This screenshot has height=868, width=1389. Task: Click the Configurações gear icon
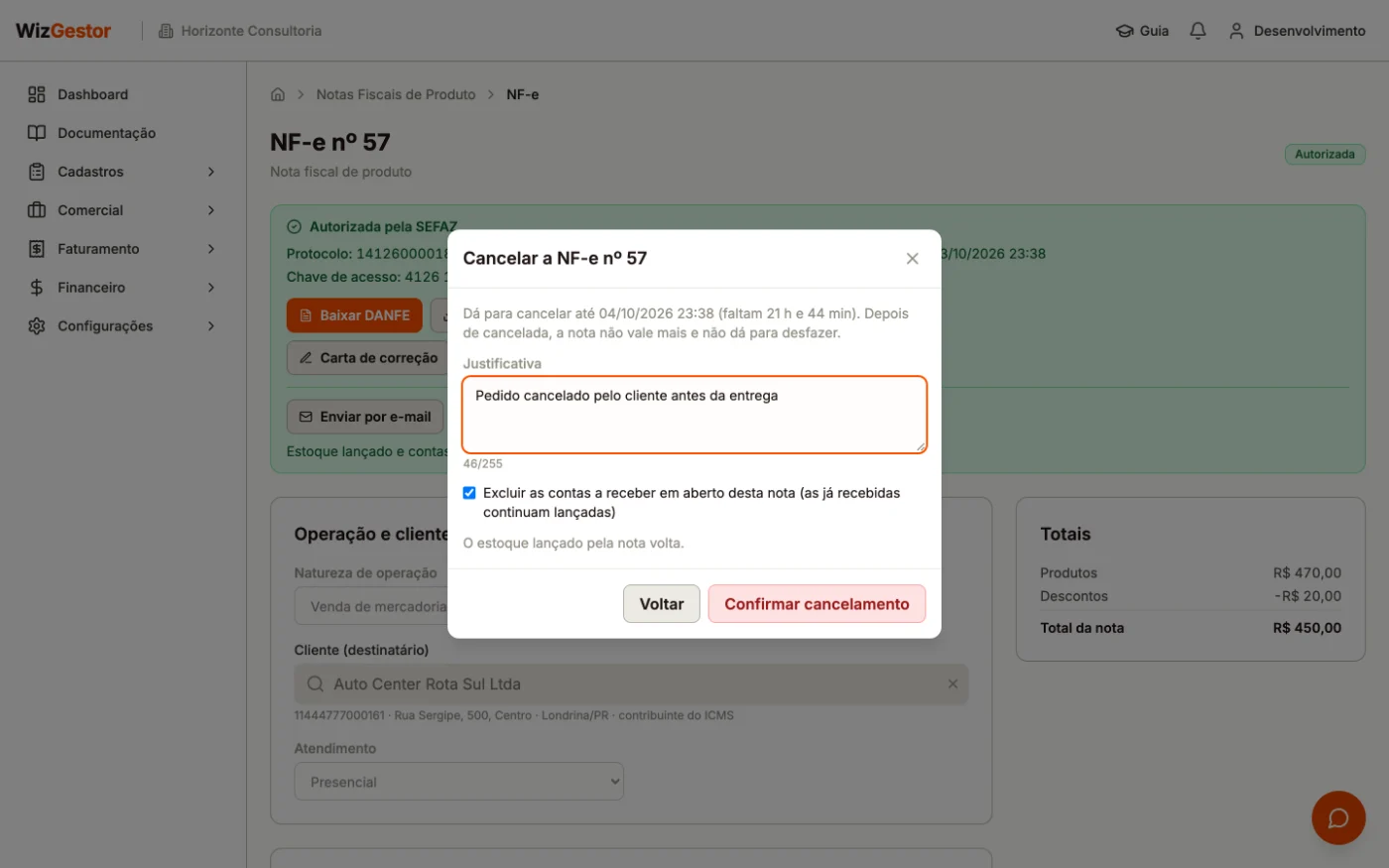pos(37,326)
